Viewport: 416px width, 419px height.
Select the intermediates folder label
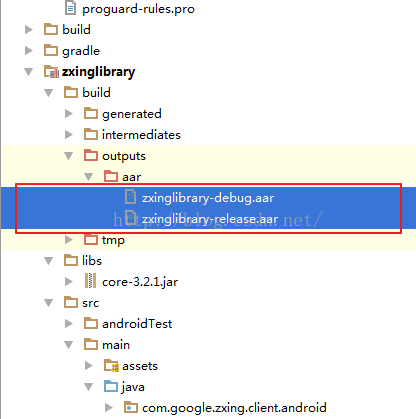click(141, 135)
